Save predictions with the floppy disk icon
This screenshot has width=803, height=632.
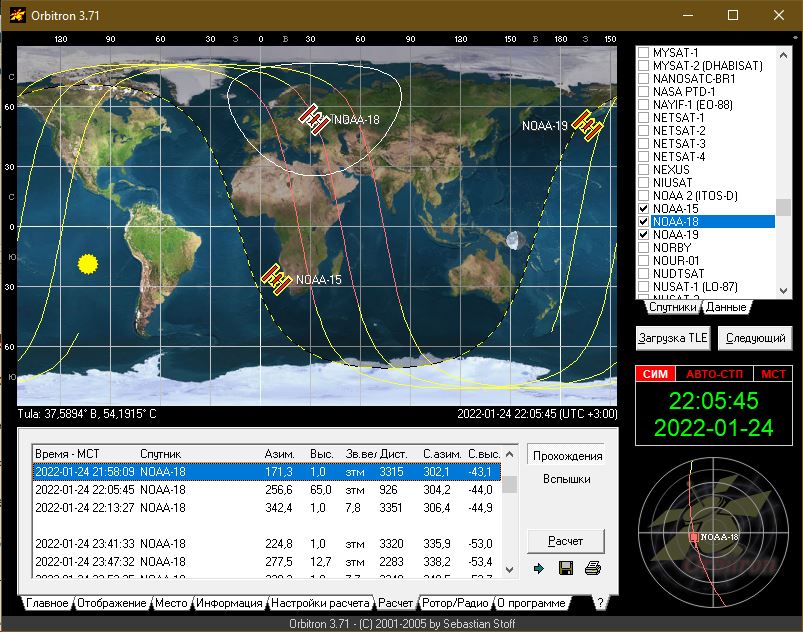(566, 568)
